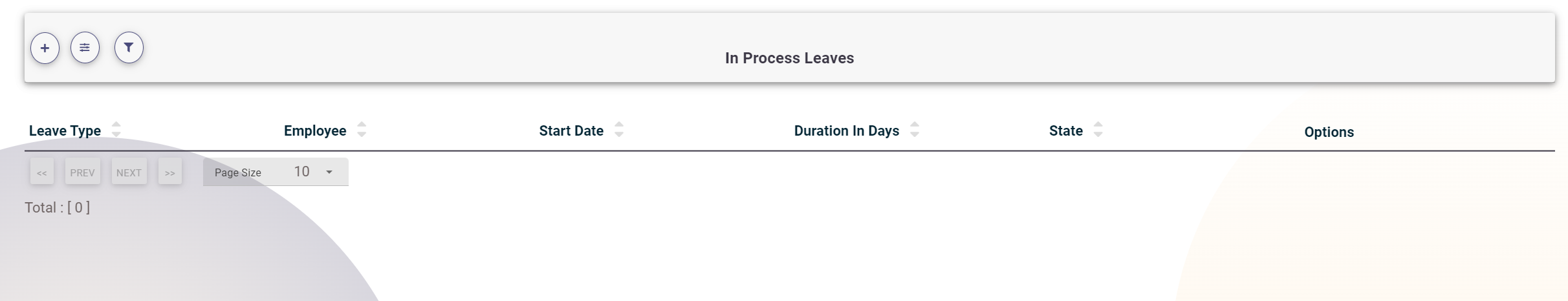The width and height of the screenshot is (1568, 301).
Task: Open the column settings sliders icon
Action: (85, 48)
